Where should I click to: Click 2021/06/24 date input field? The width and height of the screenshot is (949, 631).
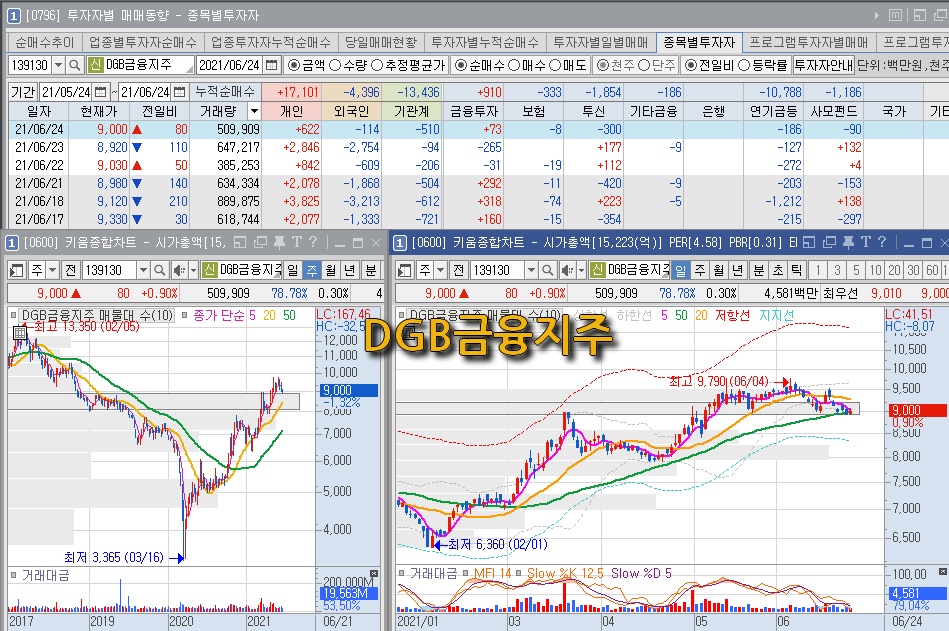(x=230, y=65)
